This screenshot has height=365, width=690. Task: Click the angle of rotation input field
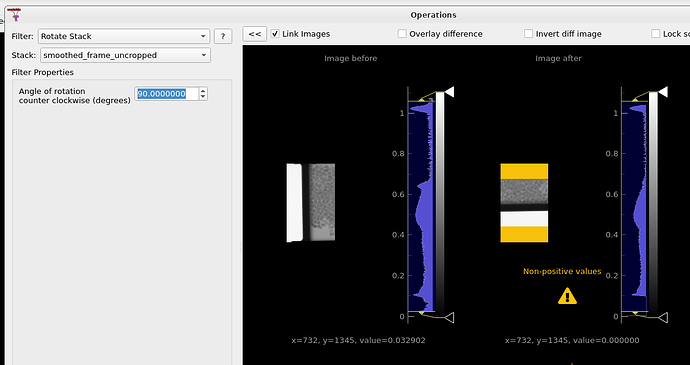click(166, 94)
